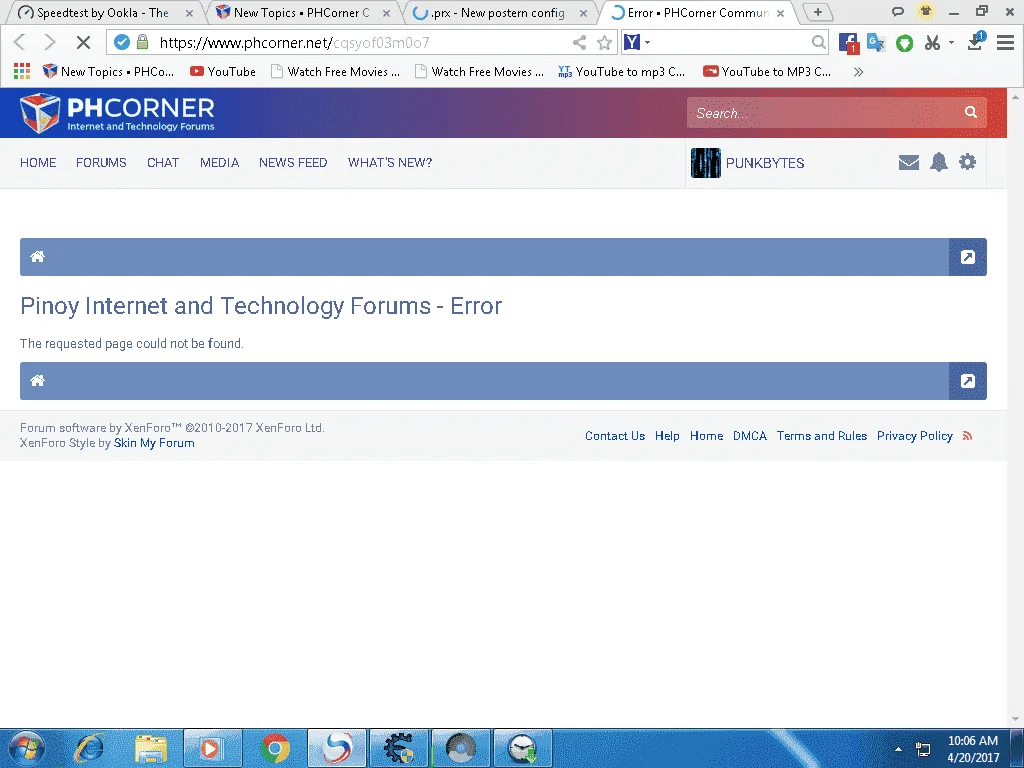Open Privacy Policy footer link
Image resolution: width=1024 pixels, height=768 pixels.
(914, 436)
